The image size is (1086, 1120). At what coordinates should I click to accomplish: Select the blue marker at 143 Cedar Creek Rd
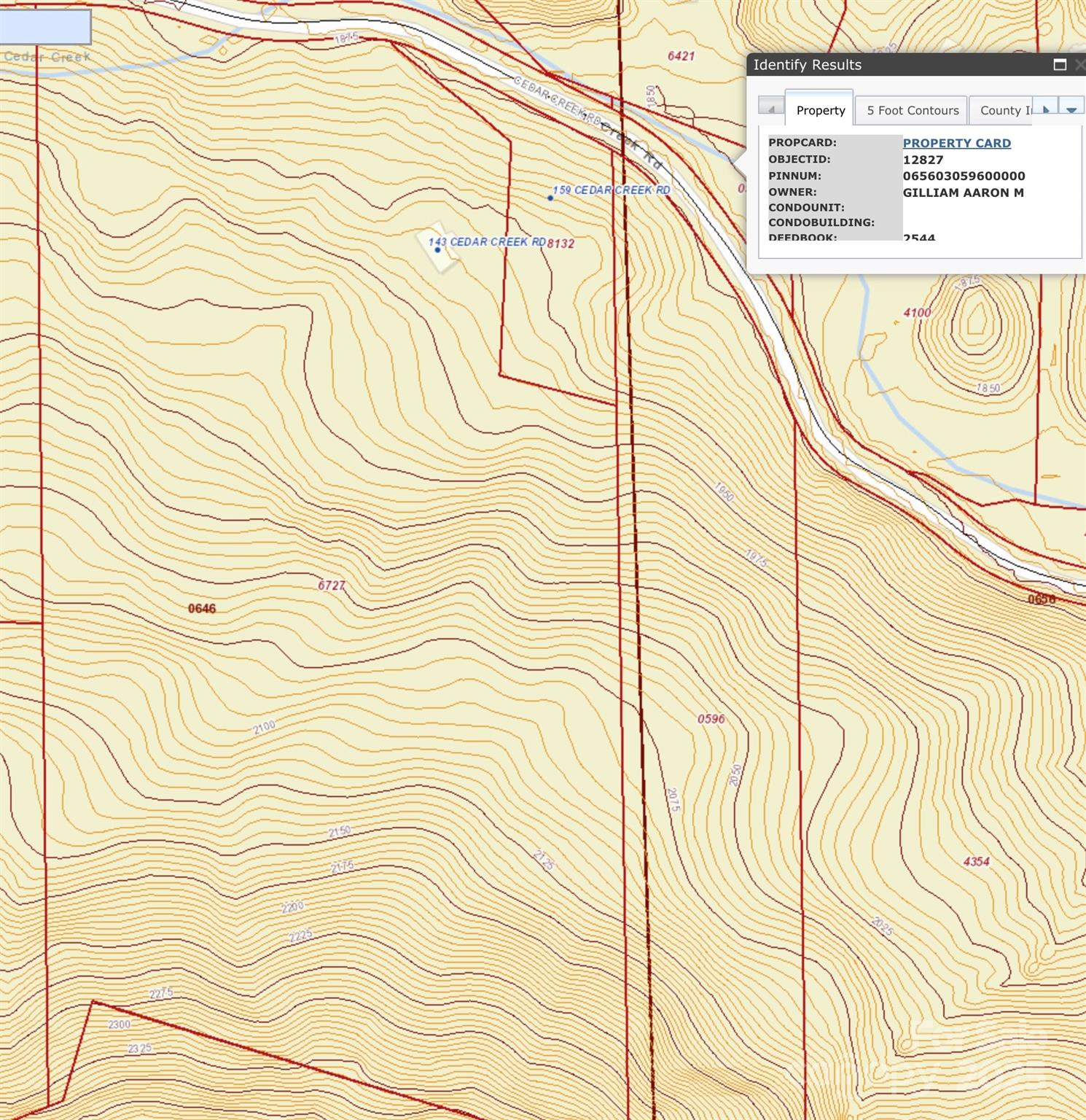[x=437, y=249]
